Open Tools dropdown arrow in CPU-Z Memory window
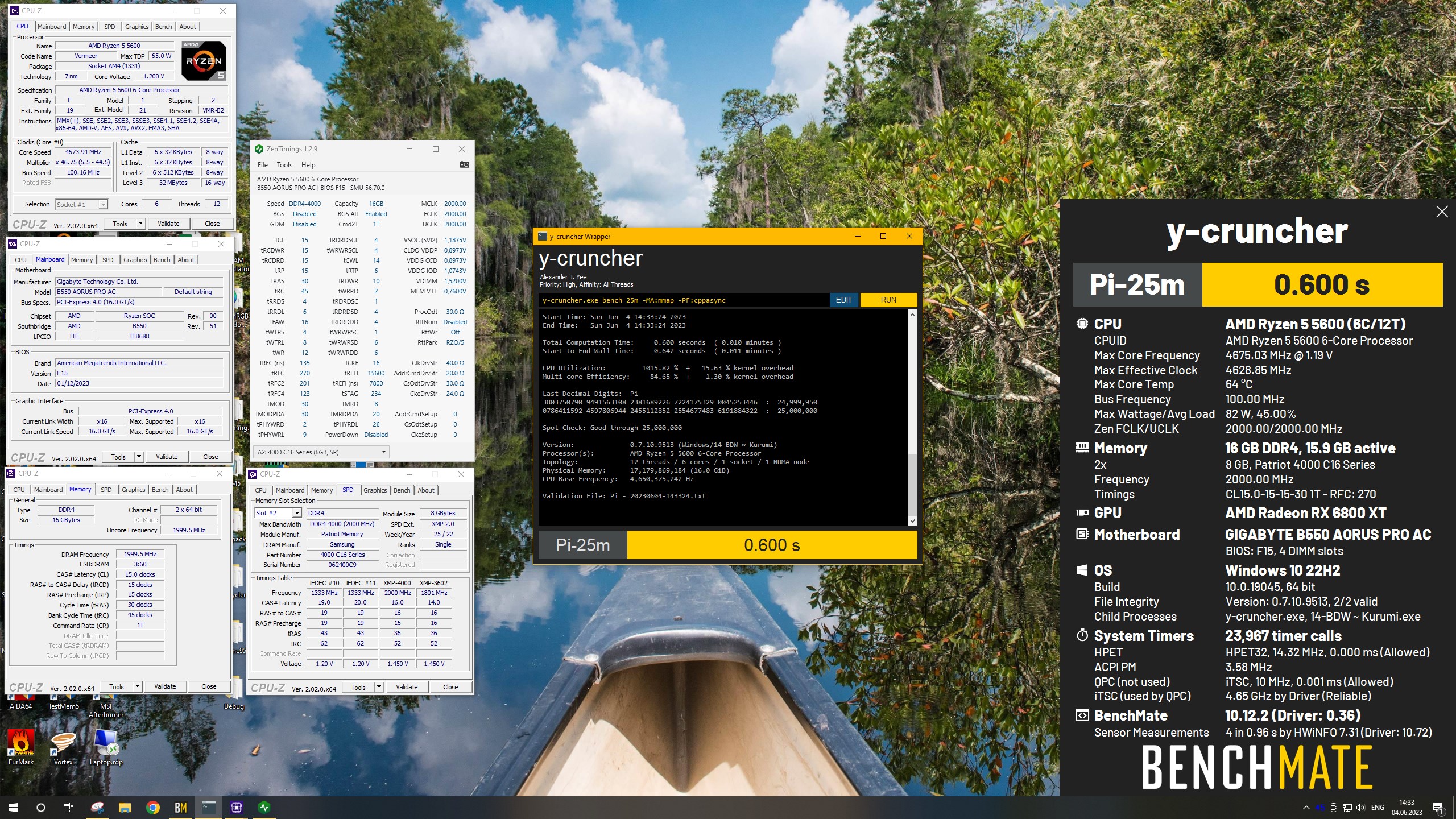The width and height of the screenshot is (1456, 819). 137,686
